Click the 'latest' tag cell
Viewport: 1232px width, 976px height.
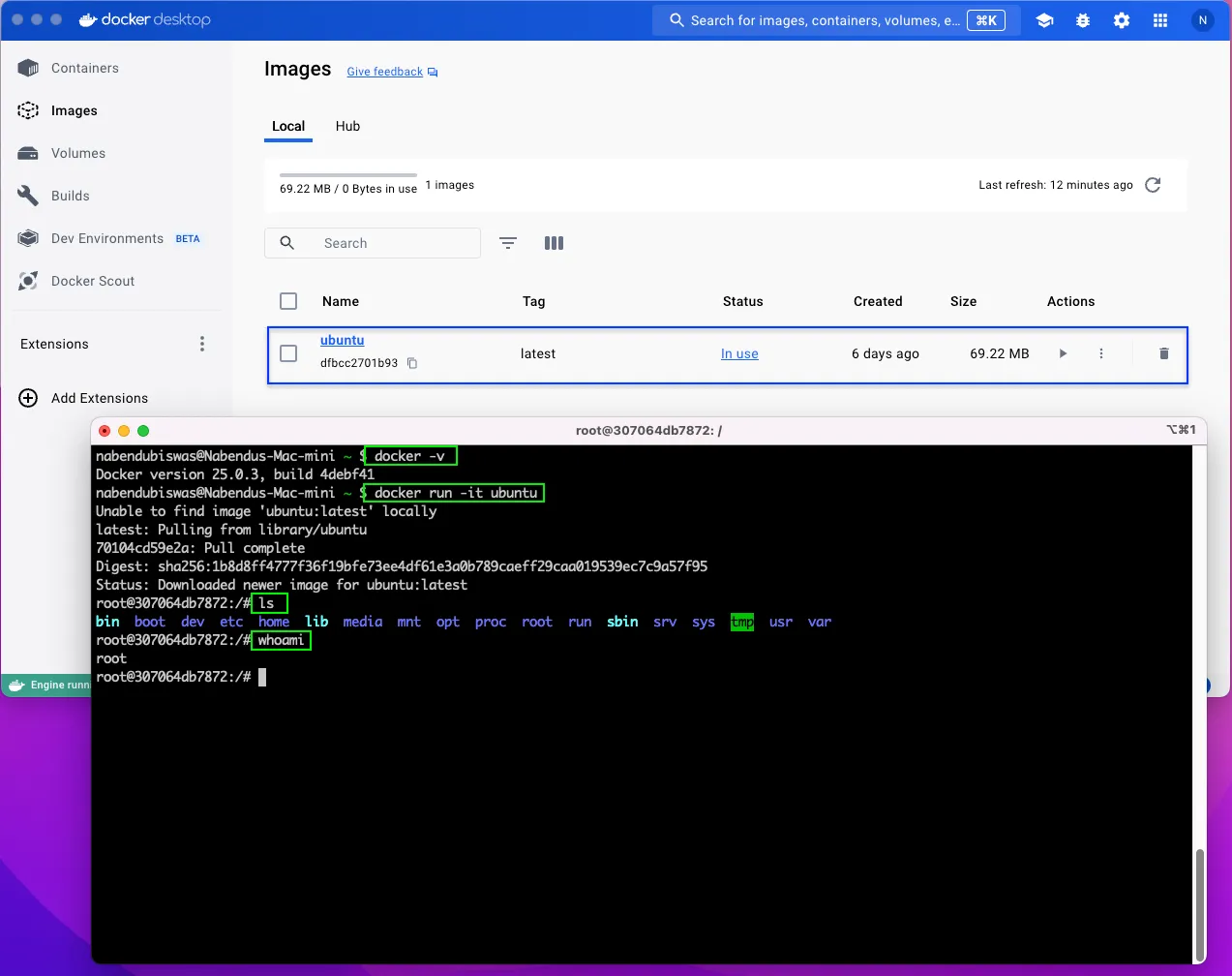click(538, 353)
